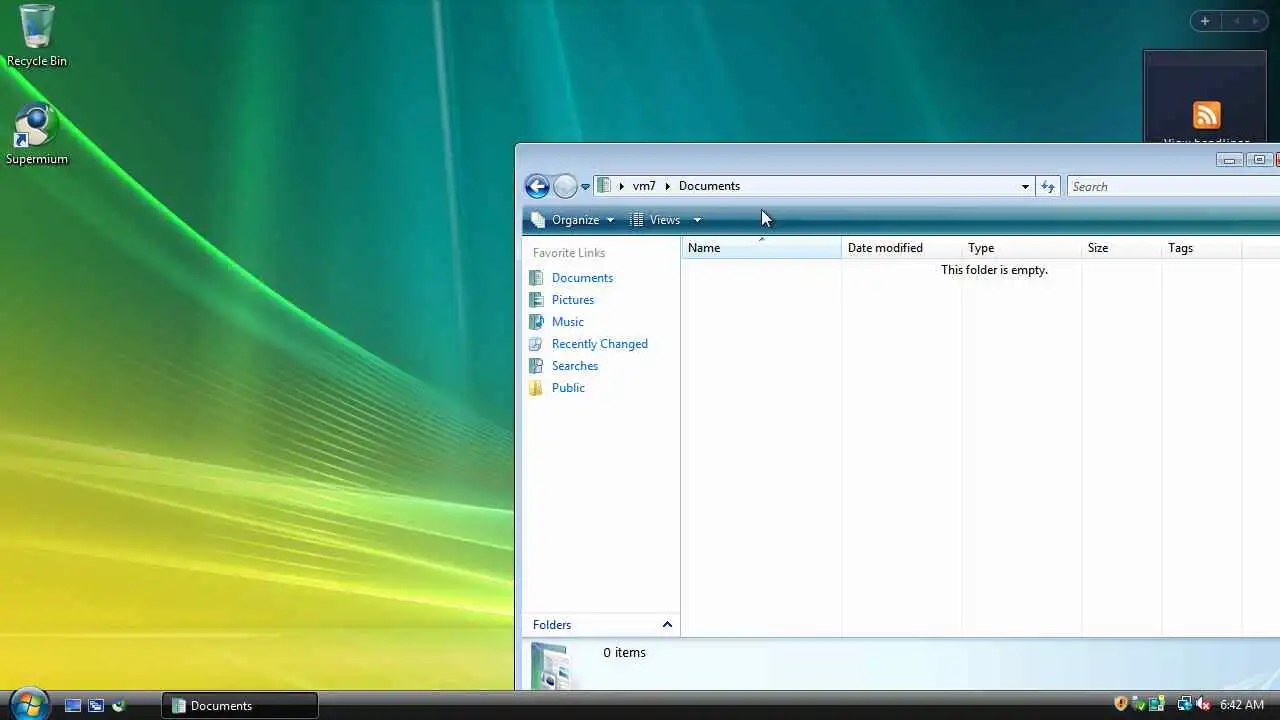Launch the Supermium desktop shortcut
This screenshot has width=1280, height=720.
tap(37, 134)
